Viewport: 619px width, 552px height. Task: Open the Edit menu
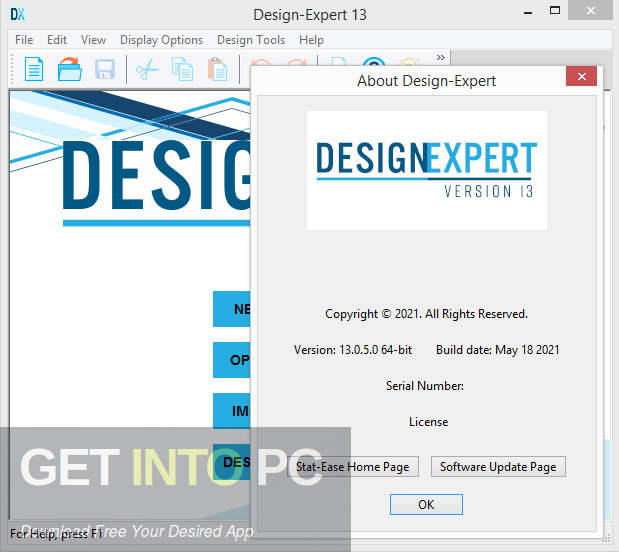(x=57, y=40)
